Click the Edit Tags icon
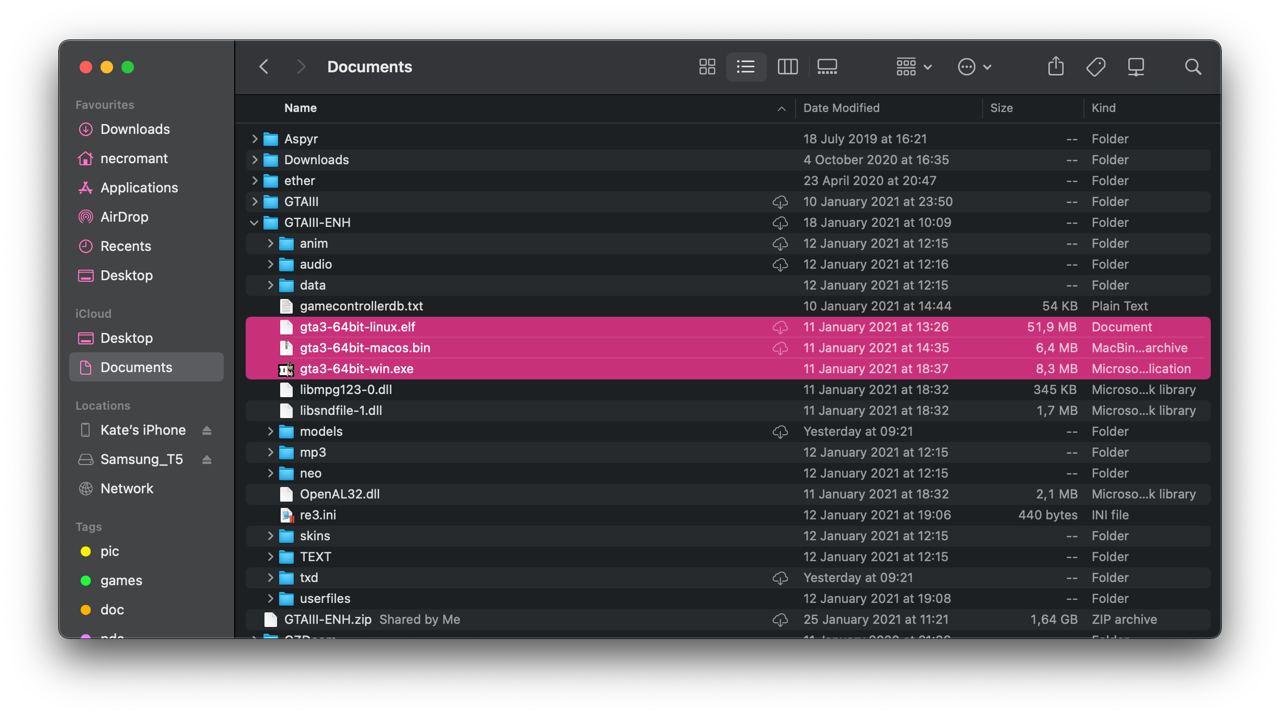This screenshot has height=716, width=1280. coord(1096,67)
